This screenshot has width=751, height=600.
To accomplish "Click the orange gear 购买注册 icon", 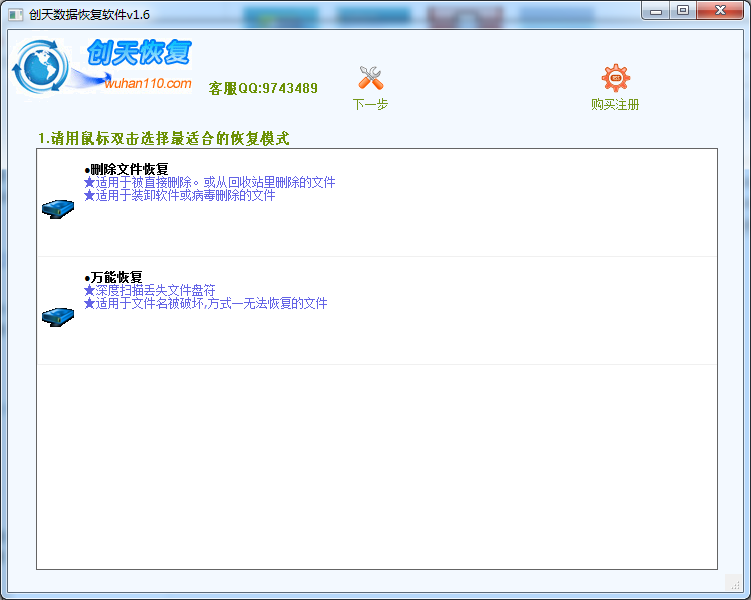I will [615, 78].
